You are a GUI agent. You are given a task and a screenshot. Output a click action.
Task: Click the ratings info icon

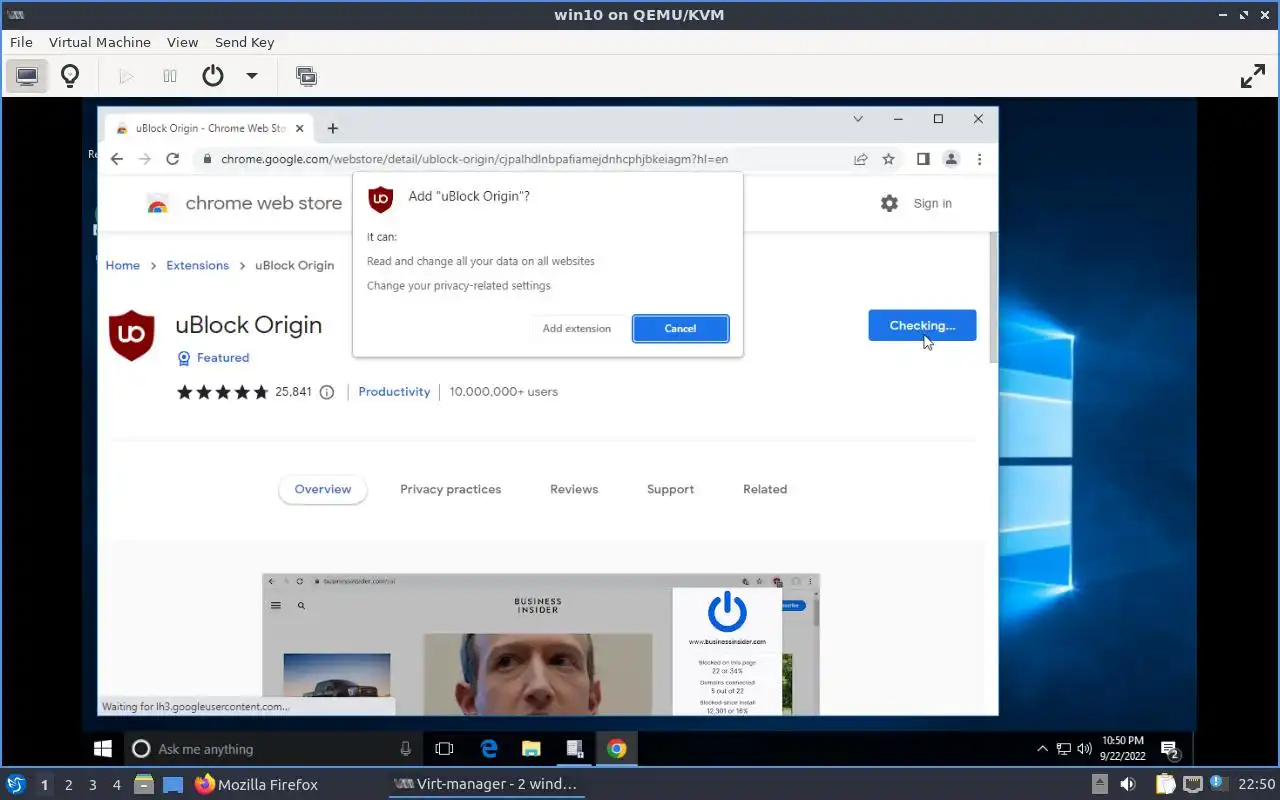point(326,392)
